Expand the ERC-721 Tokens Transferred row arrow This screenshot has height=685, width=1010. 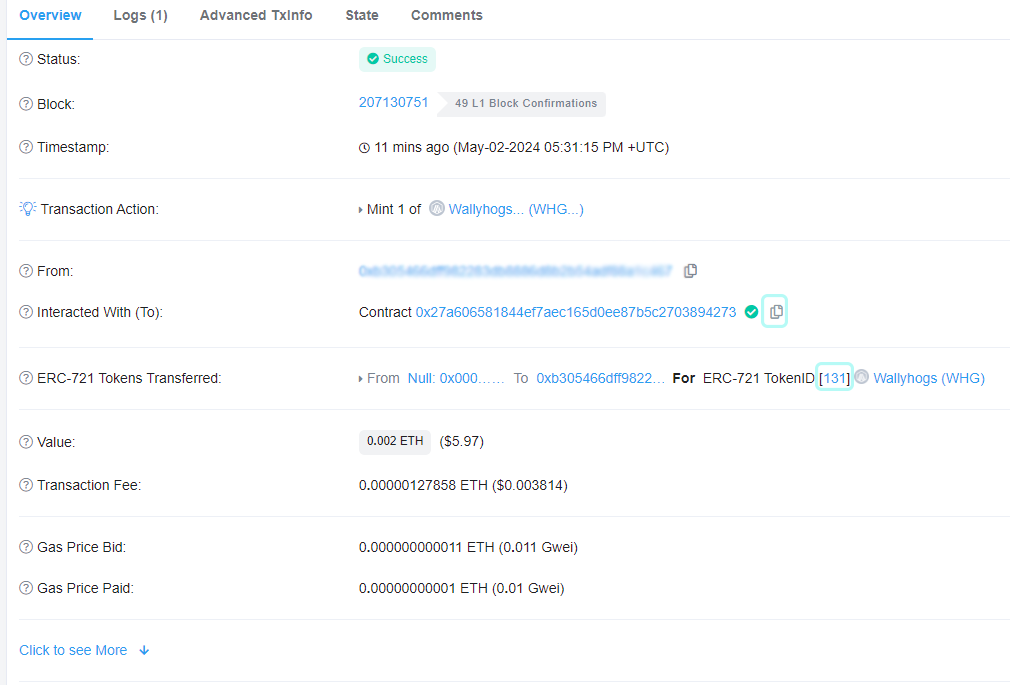(360, 378)
